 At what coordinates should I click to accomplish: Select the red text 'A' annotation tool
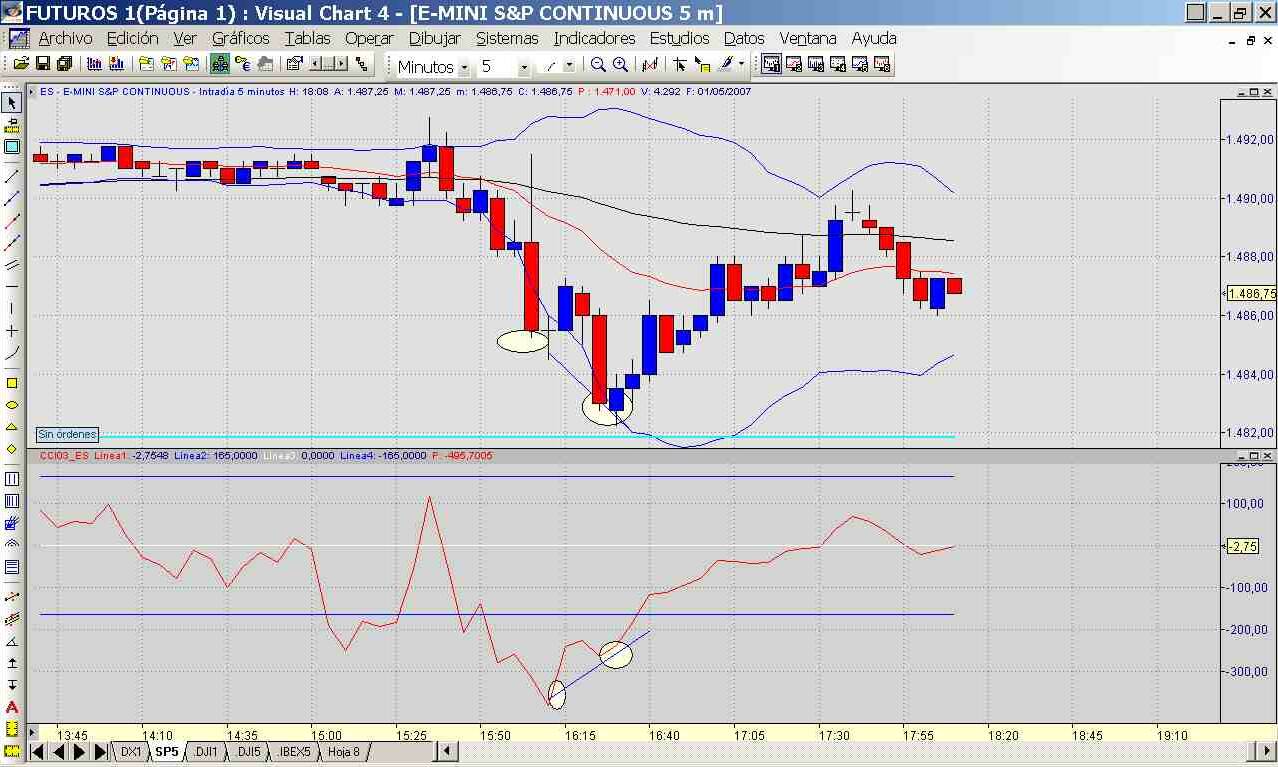(x=12, y=707)
